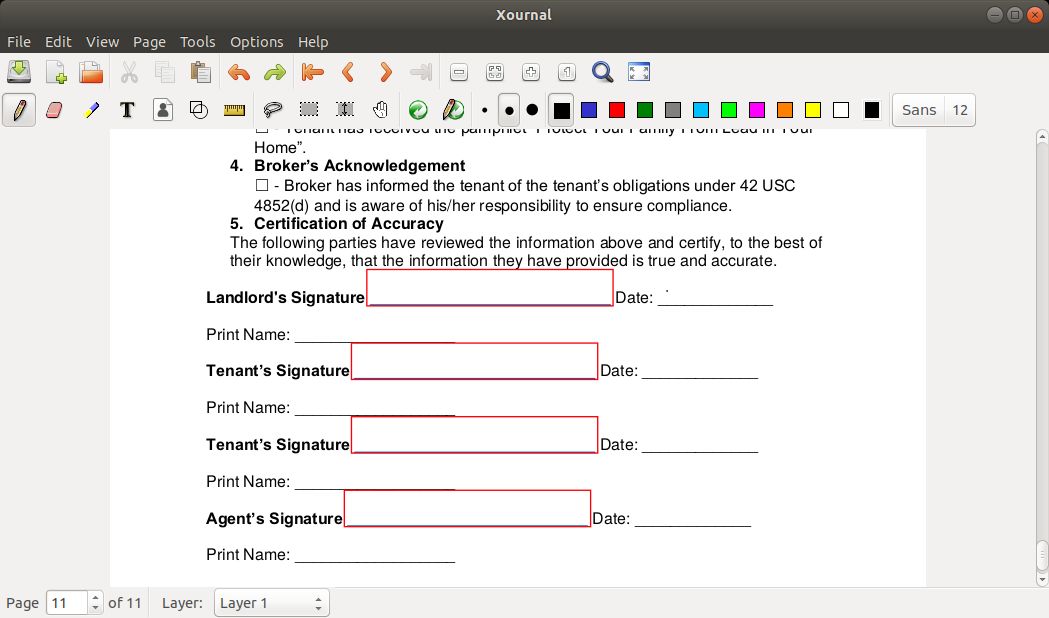Click the Undo arrow icon
The image size is (1049, 618).
[238, 72]
